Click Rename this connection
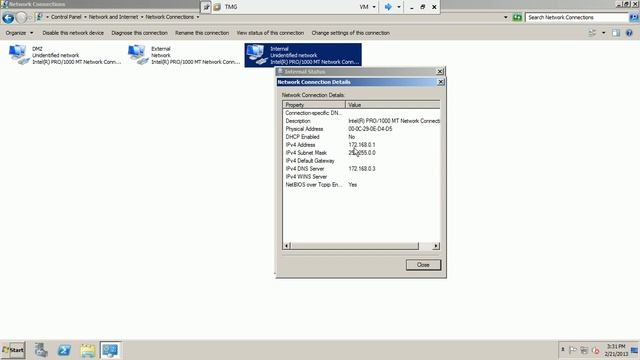This screenshot has height=360, width=640. click(202, 33)
